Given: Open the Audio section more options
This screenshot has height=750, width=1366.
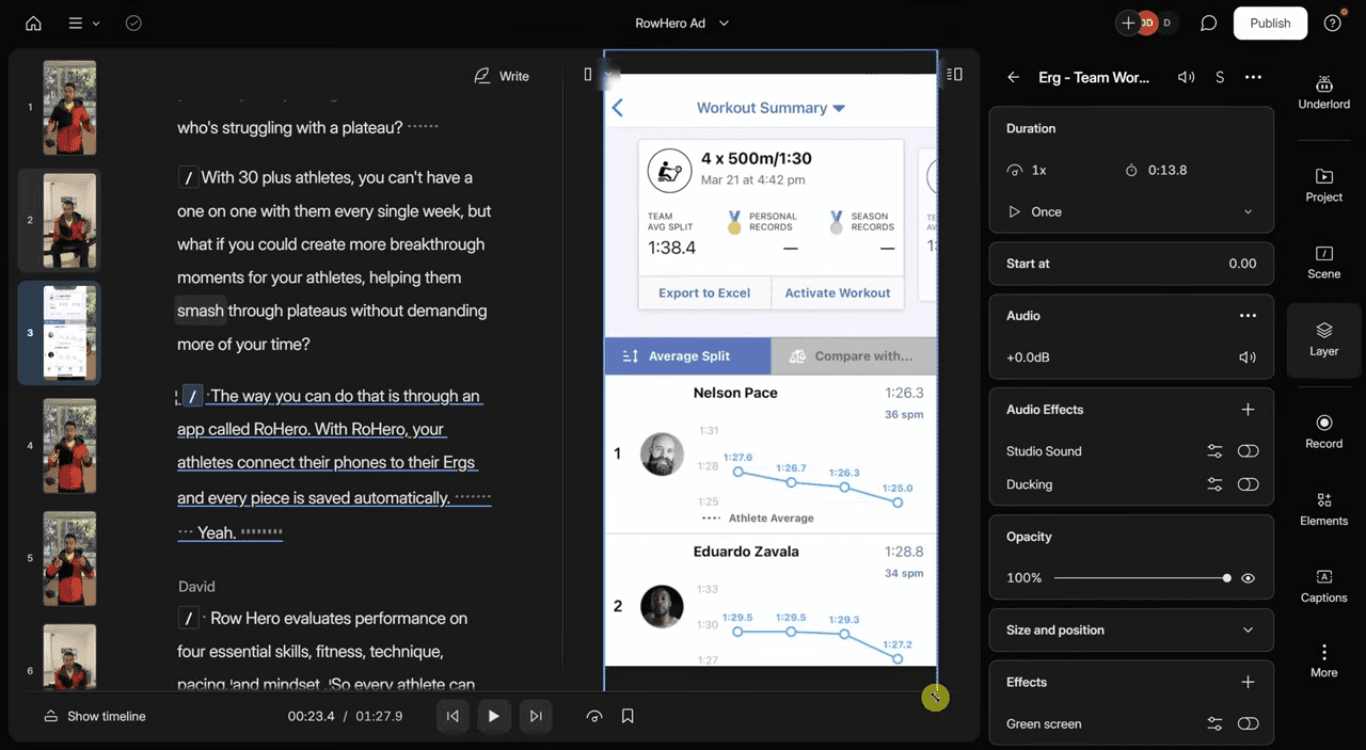Looking at the screenshot, I should (1248, 315).
